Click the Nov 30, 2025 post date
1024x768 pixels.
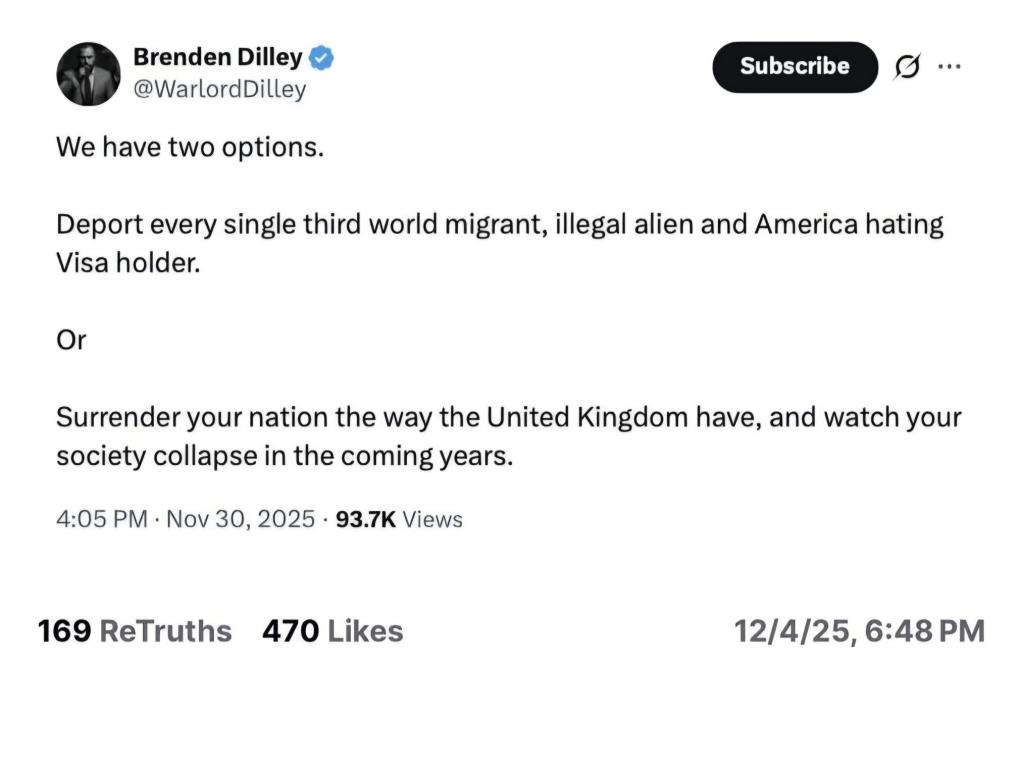pos(240,519)
